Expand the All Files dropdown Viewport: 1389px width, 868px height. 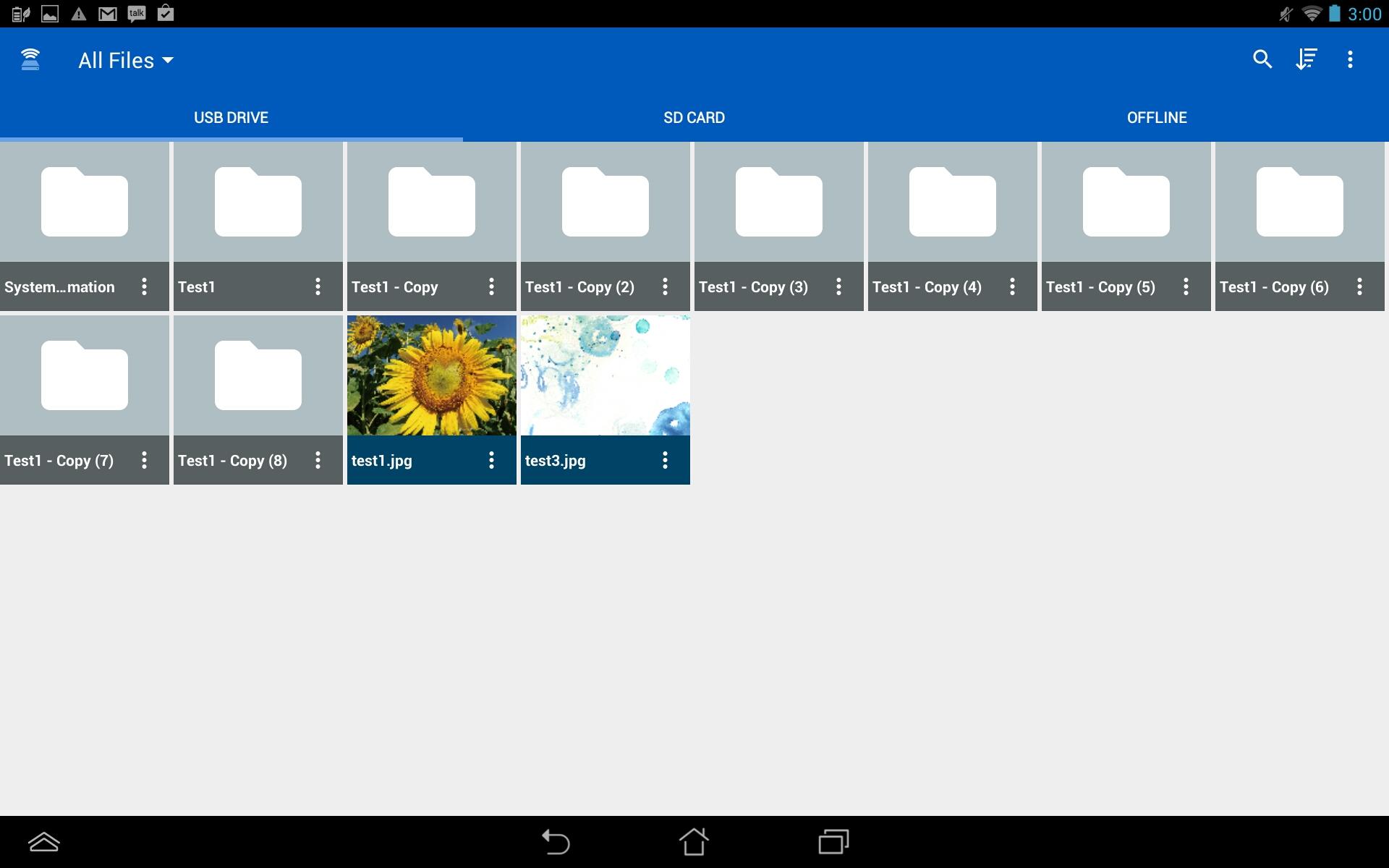click(x=126, y=60)
